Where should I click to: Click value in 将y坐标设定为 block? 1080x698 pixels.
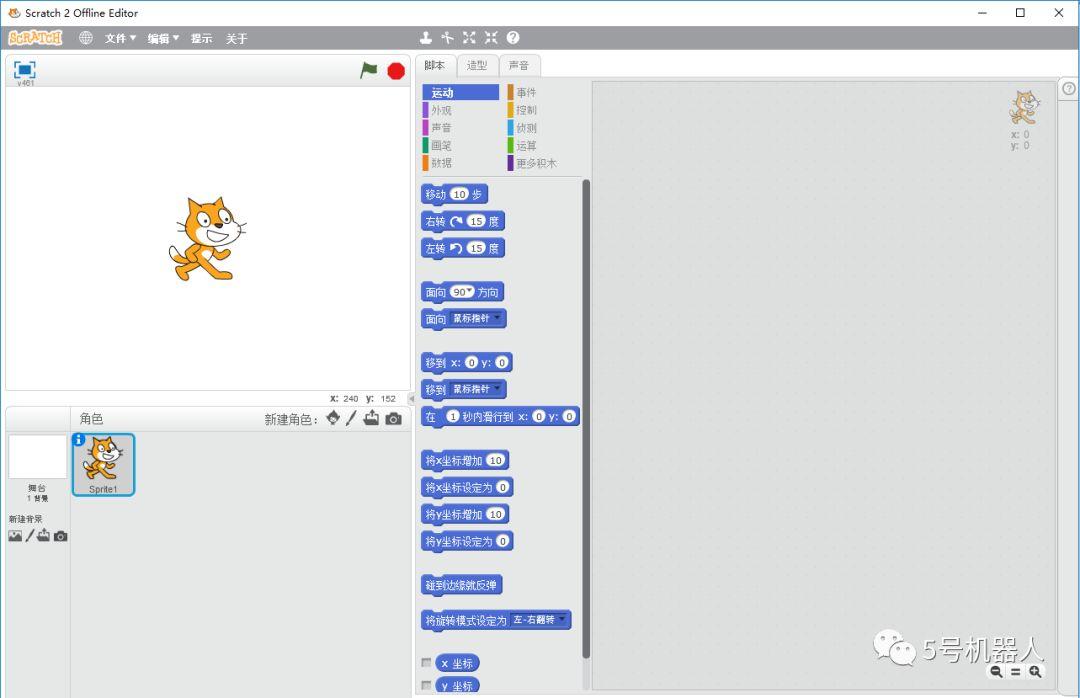[503, 541]
